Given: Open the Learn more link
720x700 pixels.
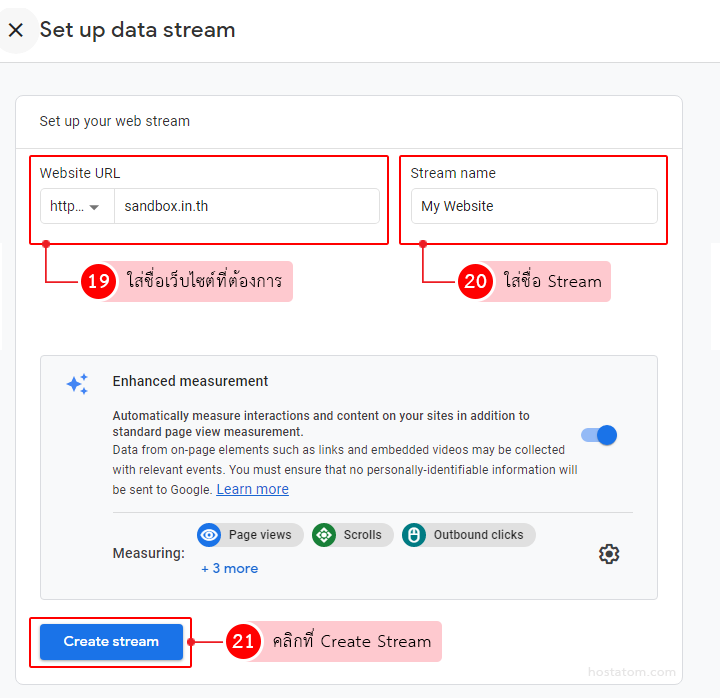Looking at the screenshot, I should pos(252,489).
